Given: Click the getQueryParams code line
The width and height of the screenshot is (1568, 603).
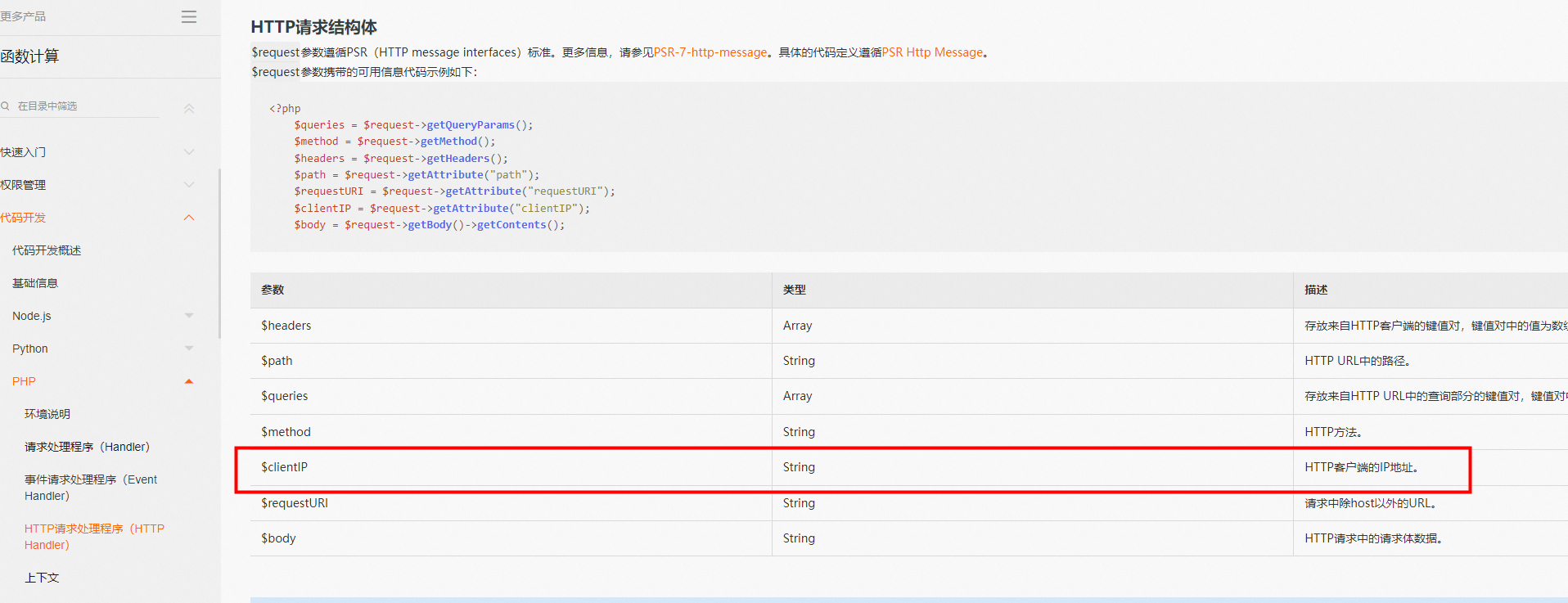Looking at the screenshot, I should 413,125.
